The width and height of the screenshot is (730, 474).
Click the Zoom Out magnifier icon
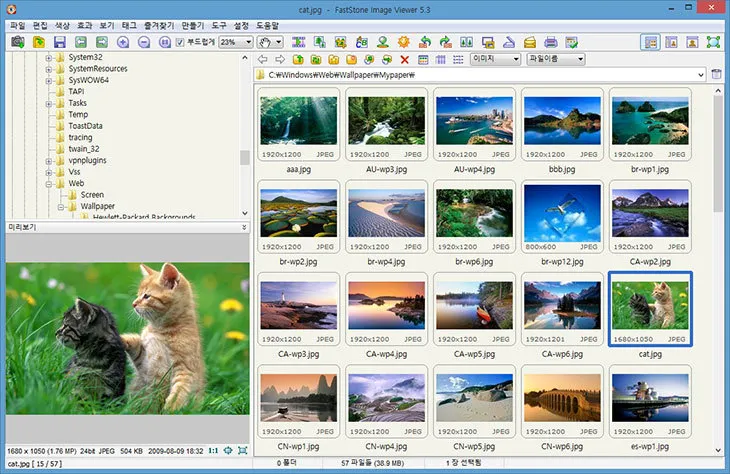144,42
